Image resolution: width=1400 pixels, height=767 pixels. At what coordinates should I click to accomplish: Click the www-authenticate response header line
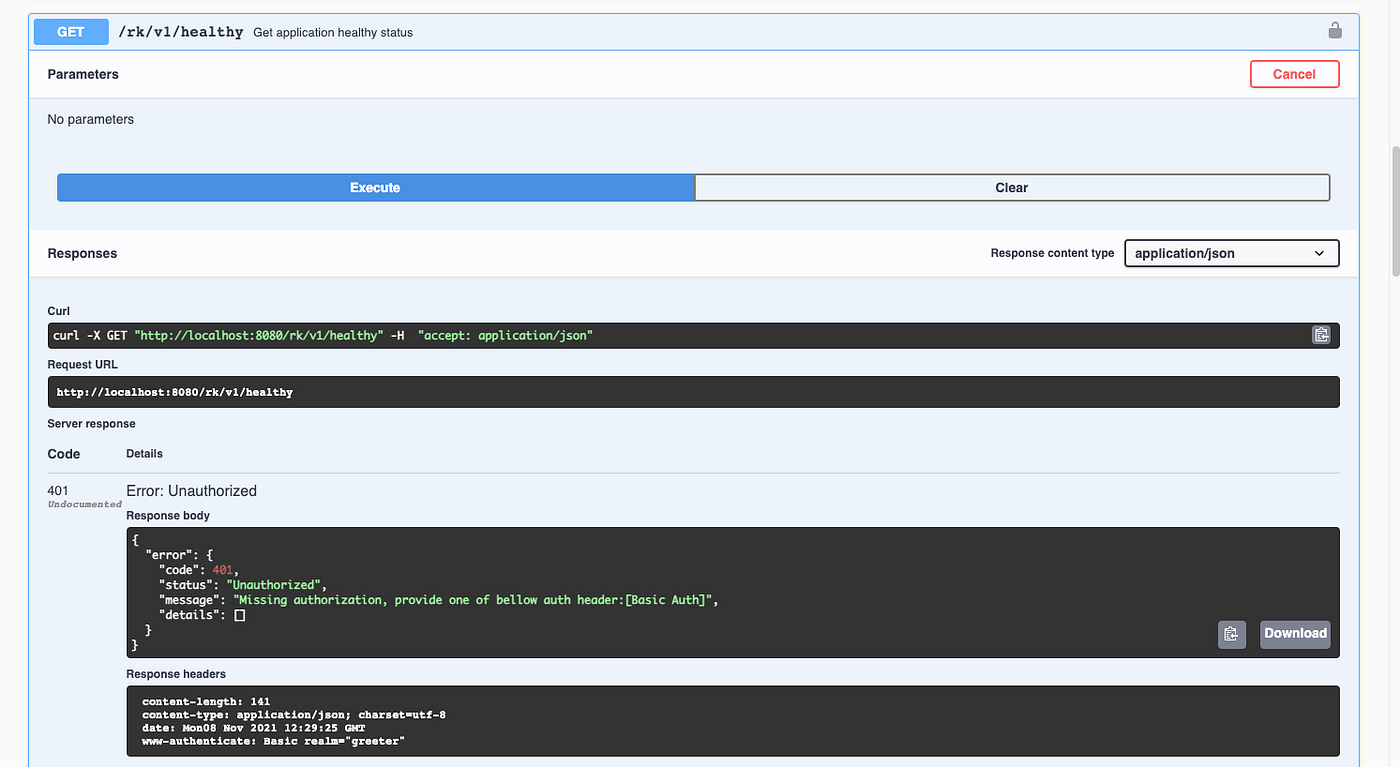point(273,741)
